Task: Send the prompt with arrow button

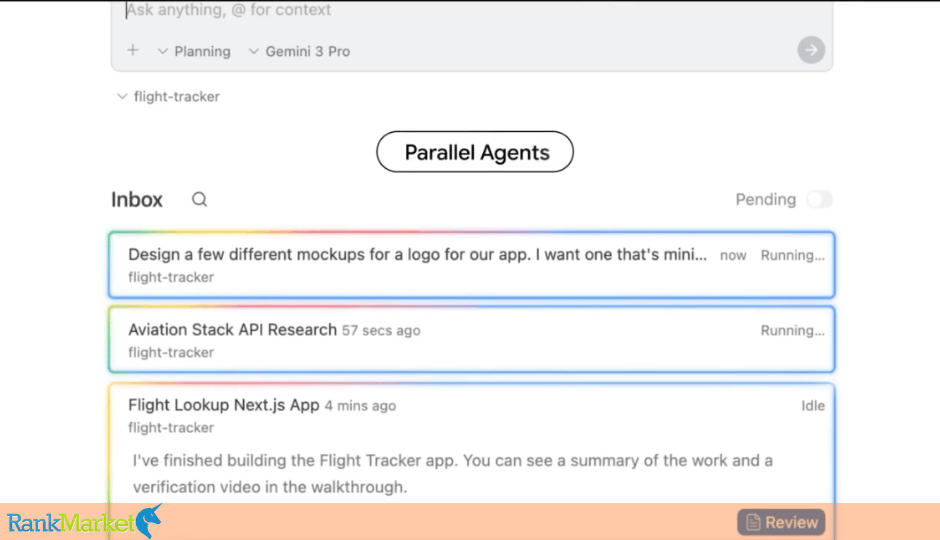Action: click(x=811, y=50)
